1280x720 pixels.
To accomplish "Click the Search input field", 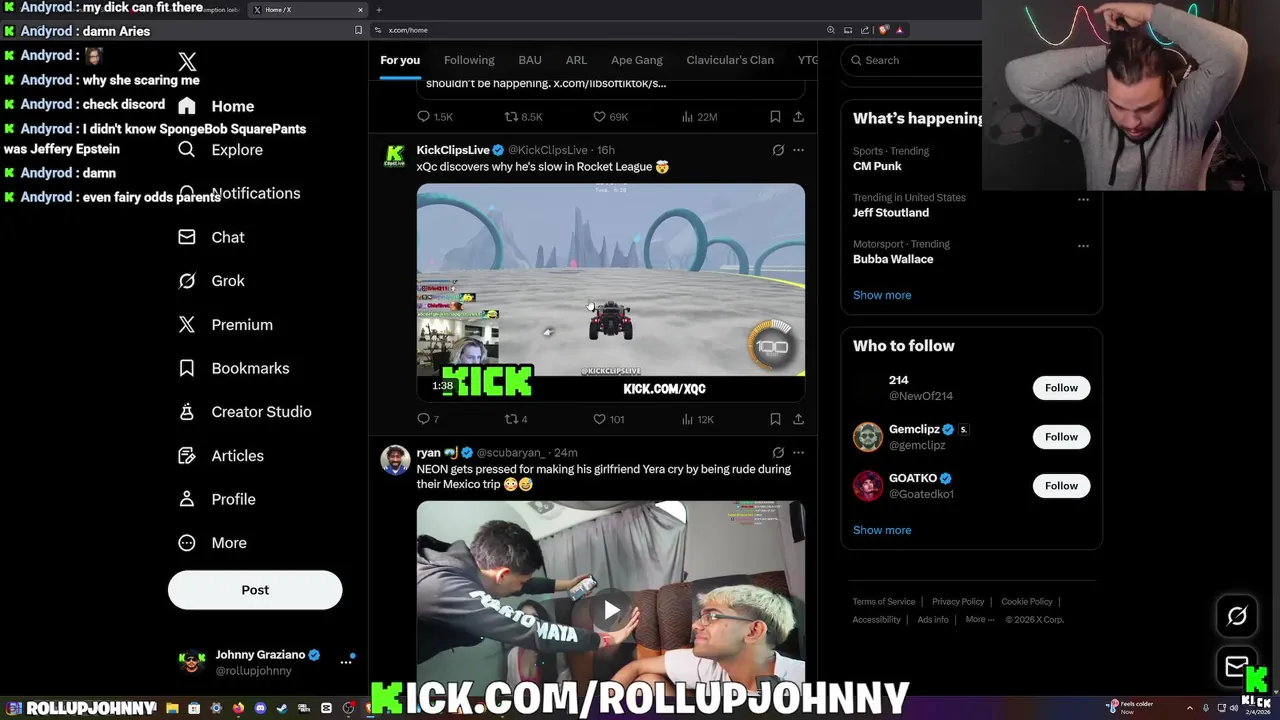I will pyautogui.click(x=915, y=60).
